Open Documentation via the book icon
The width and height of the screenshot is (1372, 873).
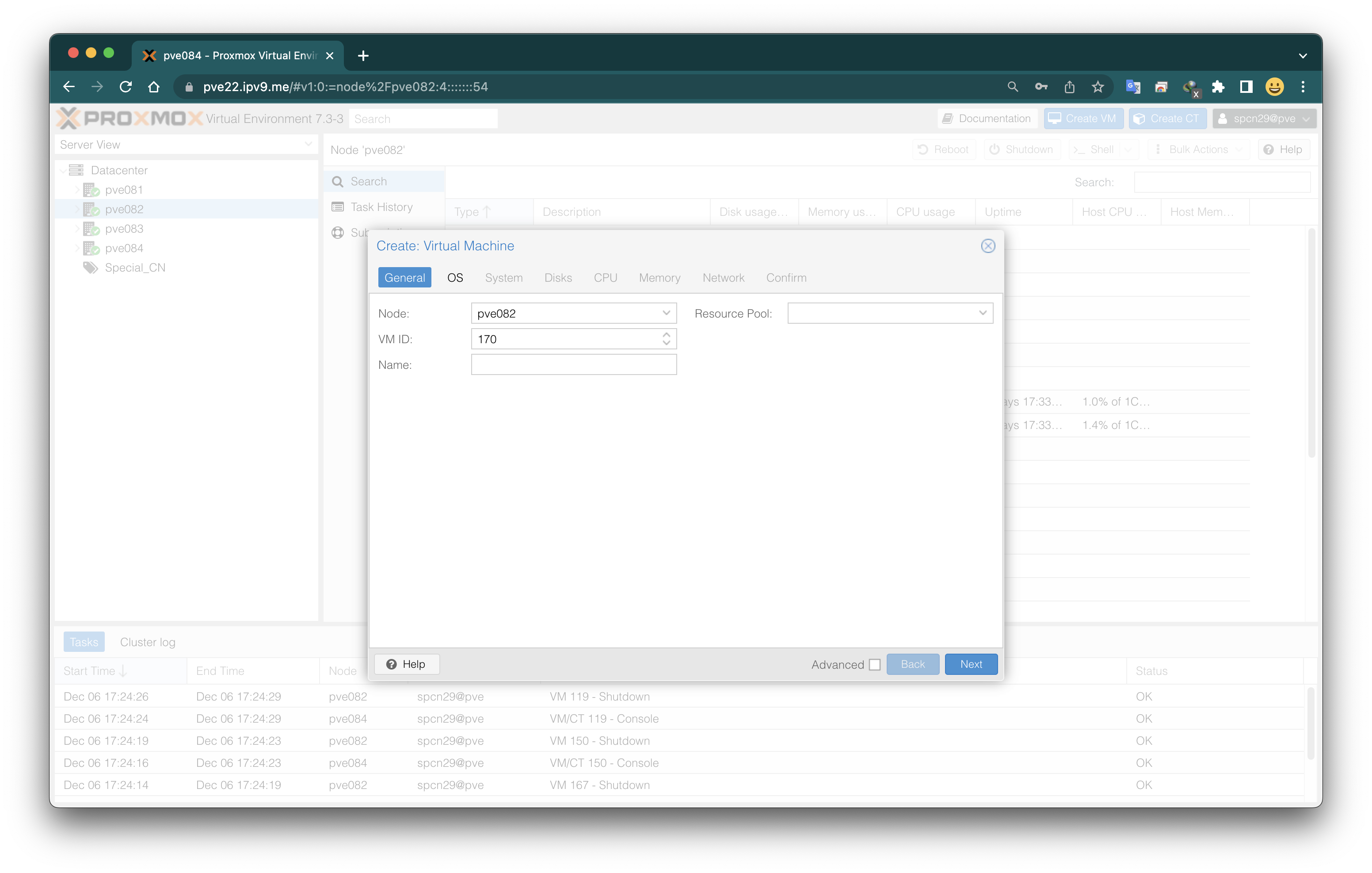click(x=948, y=118)
